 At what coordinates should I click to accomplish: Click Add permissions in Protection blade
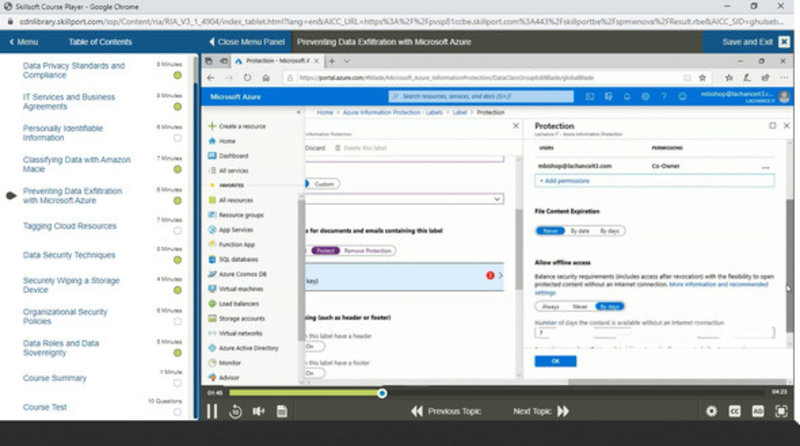coord(655,181)
